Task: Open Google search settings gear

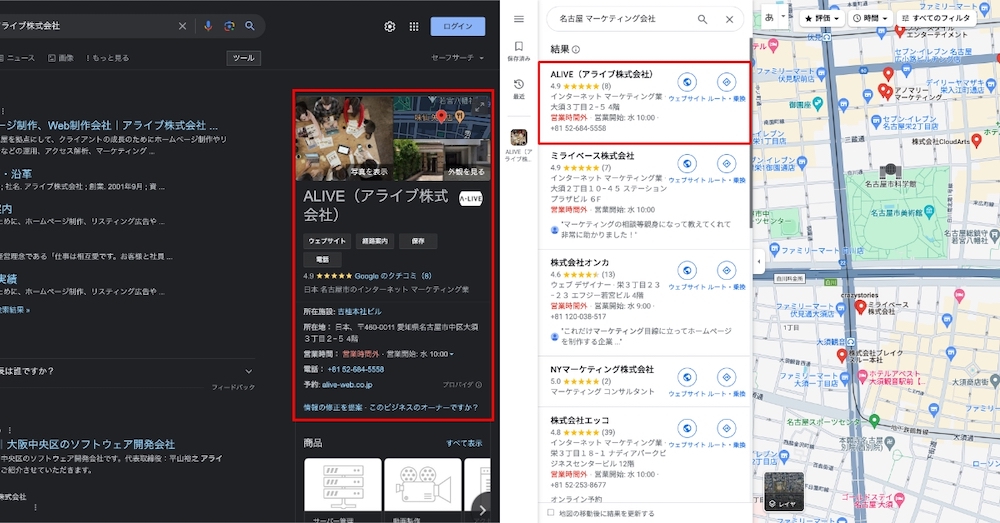Action: tap(390, 26)
